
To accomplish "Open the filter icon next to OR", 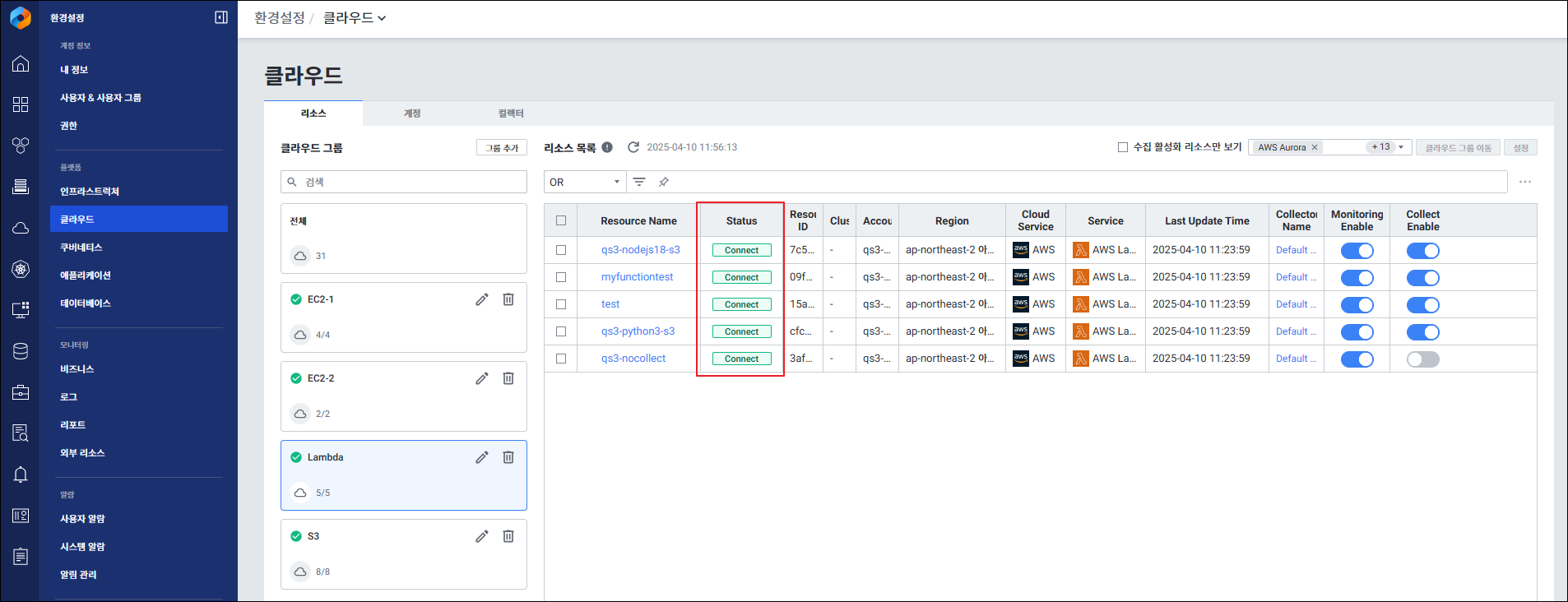I will [639, 182].
